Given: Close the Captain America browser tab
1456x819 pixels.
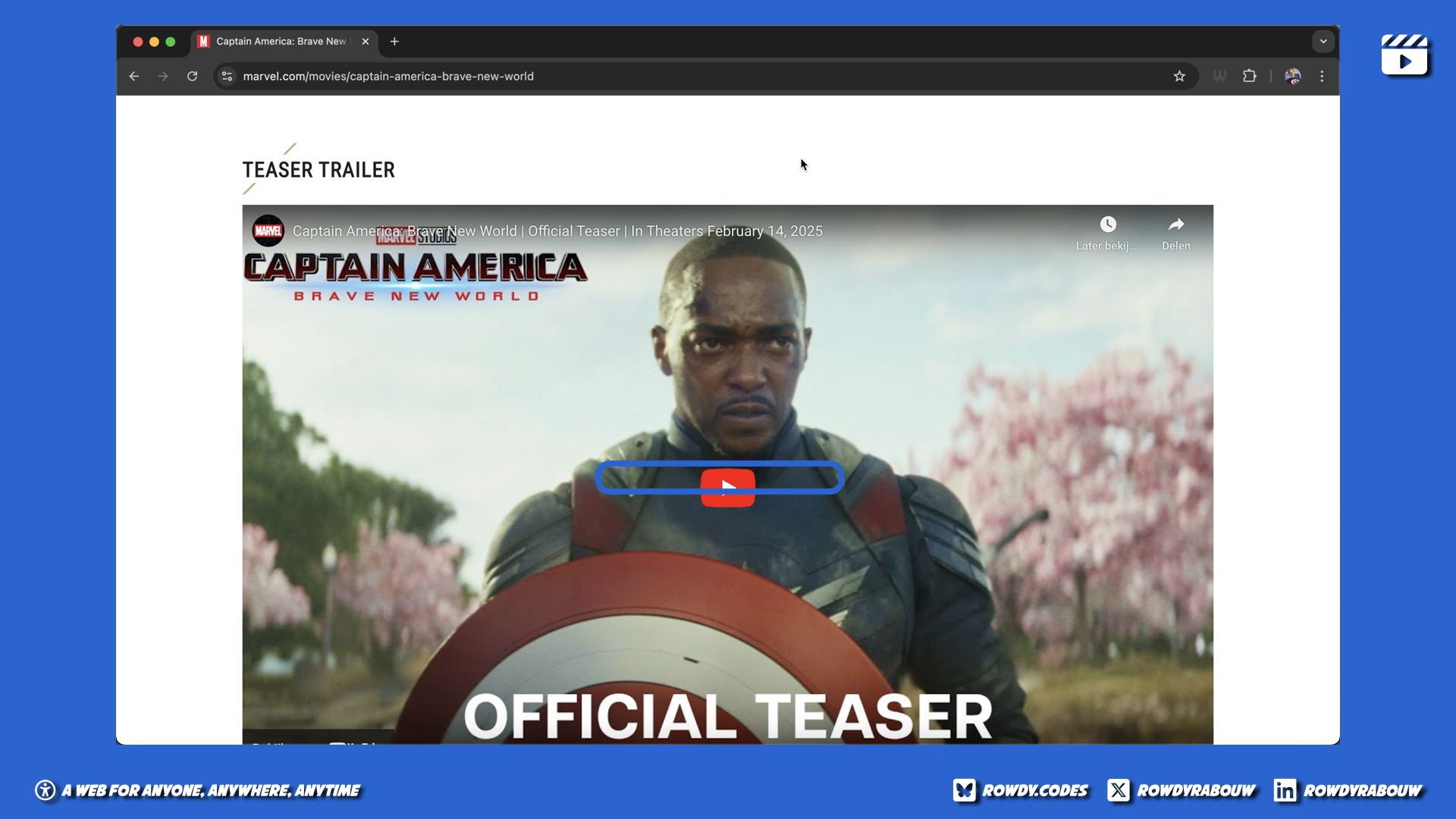Looking at the screenshot, I should tap(366, 42).
